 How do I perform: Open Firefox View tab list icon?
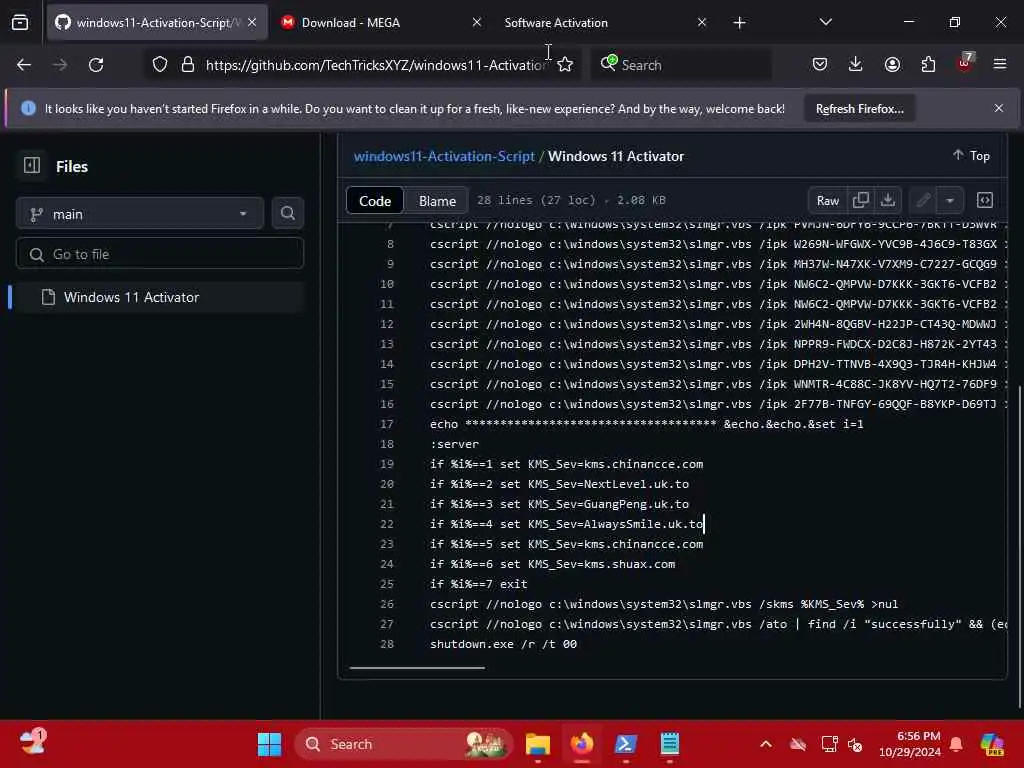coord(20,23)
